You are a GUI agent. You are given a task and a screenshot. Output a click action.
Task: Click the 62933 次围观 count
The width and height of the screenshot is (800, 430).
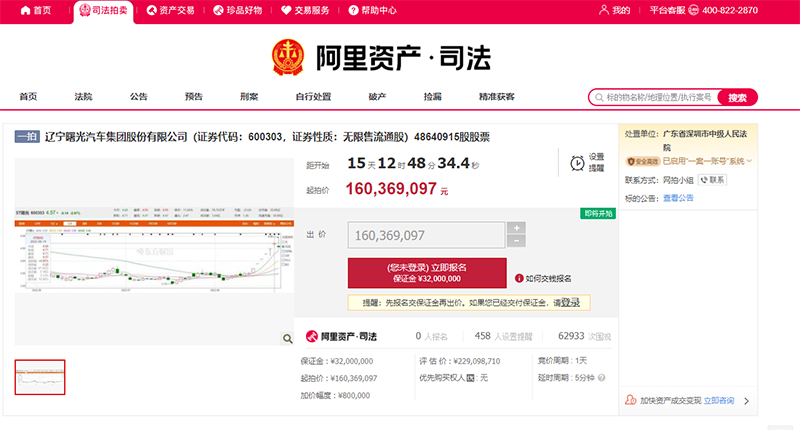point(584,336)
